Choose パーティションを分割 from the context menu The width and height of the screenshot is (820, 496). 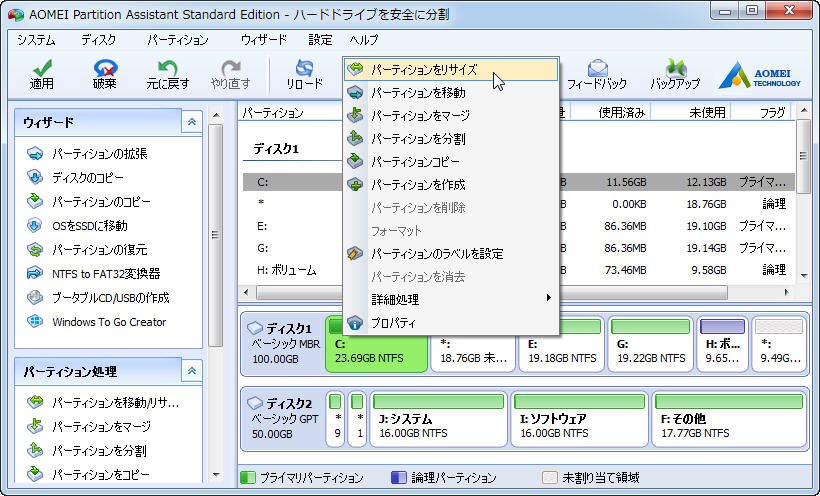point(451,139)
